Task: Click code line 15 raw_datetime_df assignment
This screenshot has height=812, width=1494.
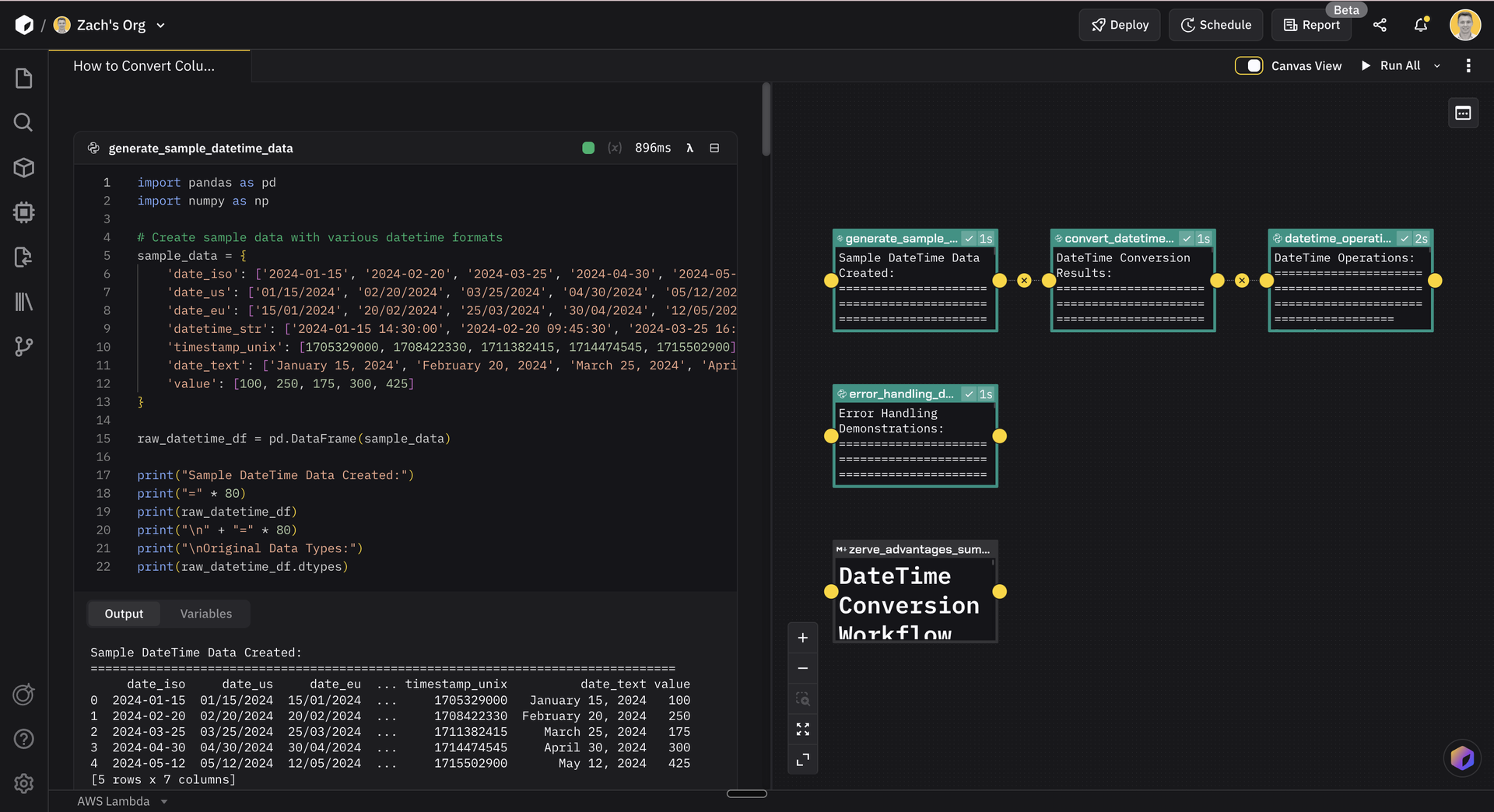Action: pos(294,439)
